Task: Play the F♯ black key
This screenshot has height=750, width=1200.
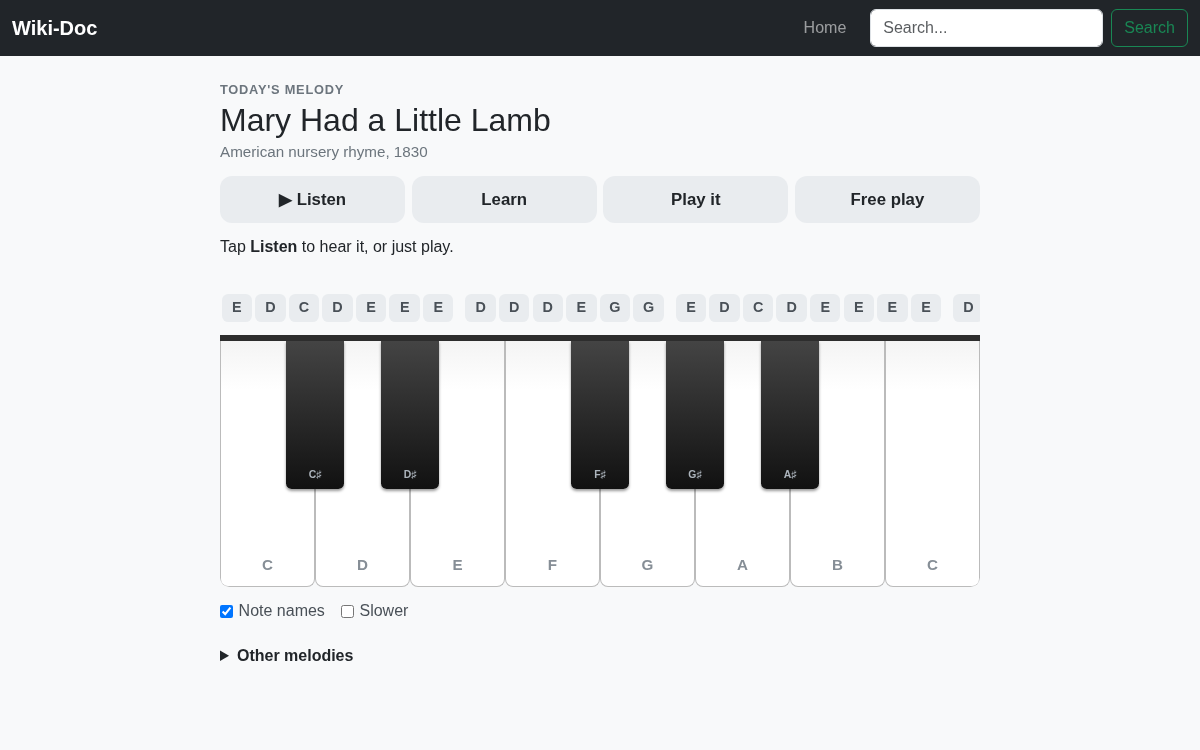Action: tap(600, 414)
